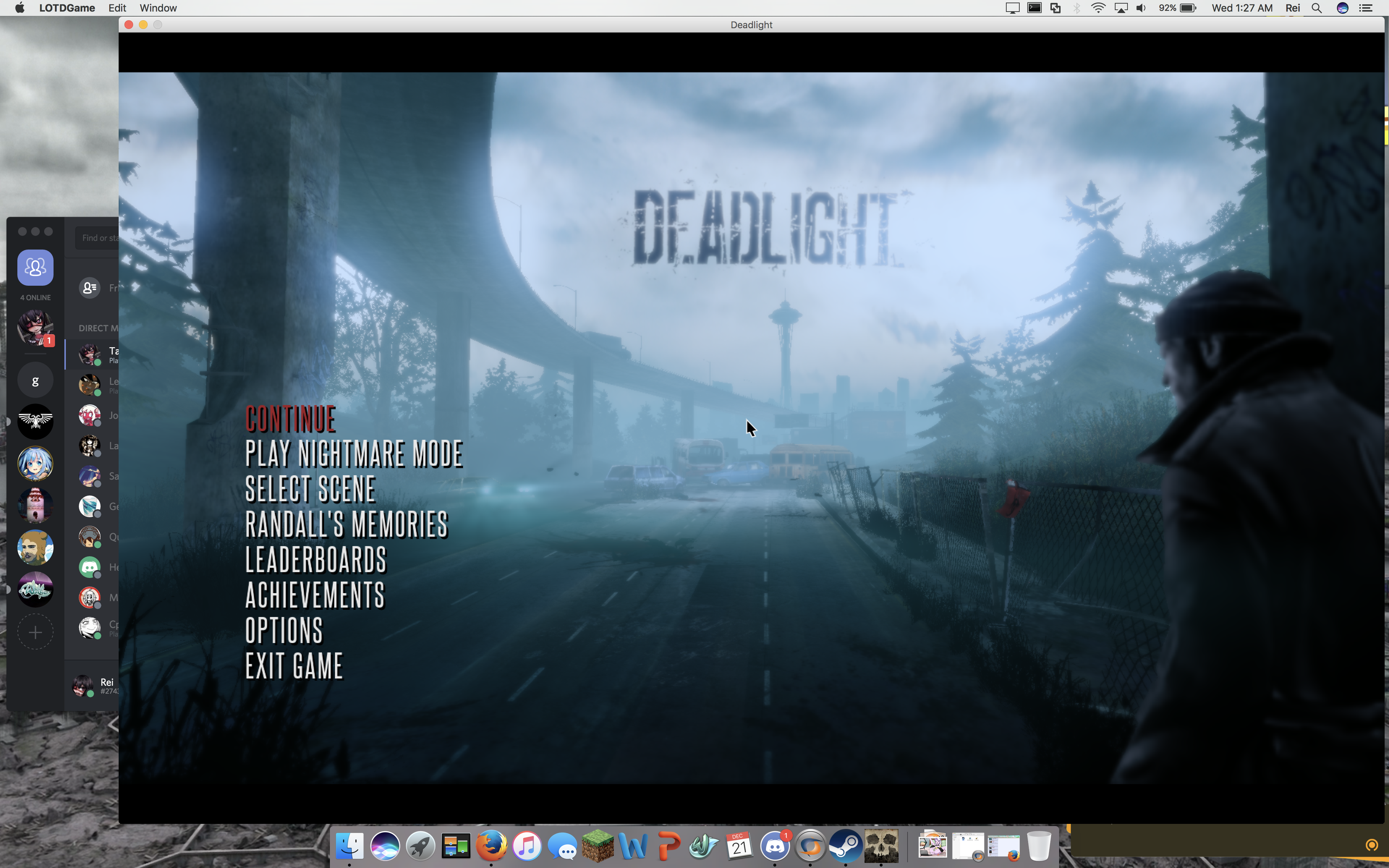Open OPTIONS in the Deadlight menu
The image size is (1389, 868).
point(284,630)
